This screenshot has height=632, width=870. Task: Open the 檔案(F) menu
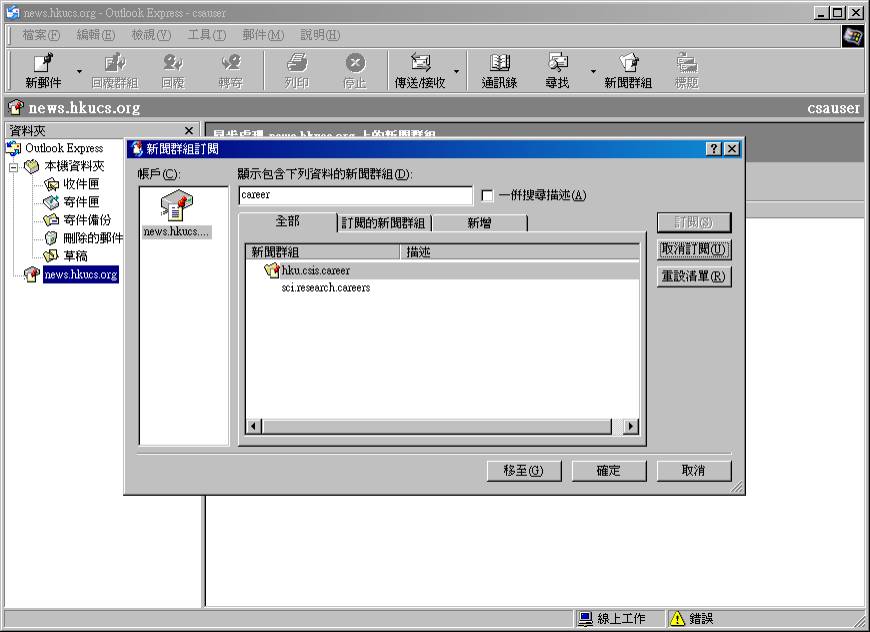click(41, 35)
